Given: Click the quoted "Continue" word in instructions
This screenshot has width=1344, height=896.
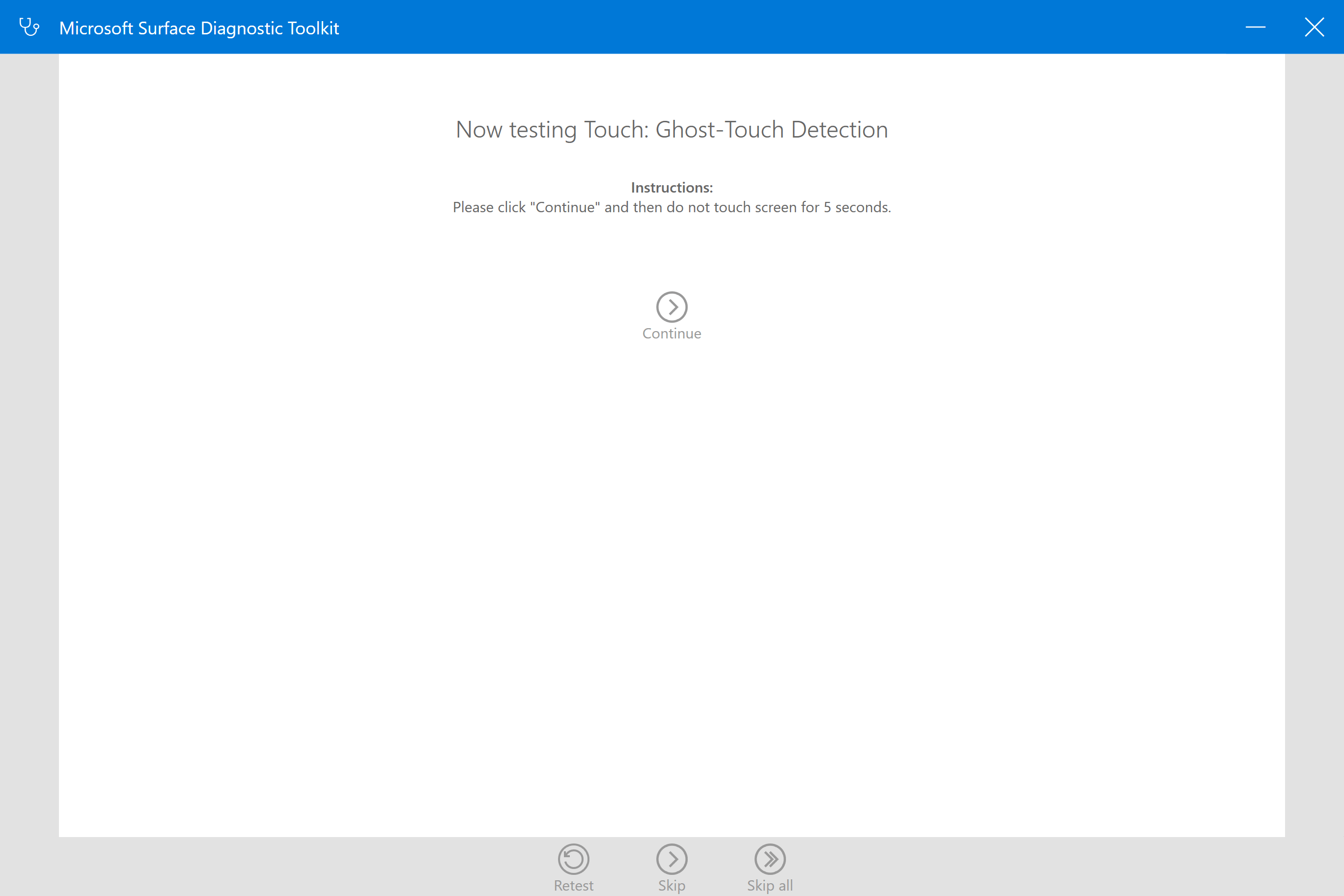Looking at the screenshot, I should (x=564, y=207).
